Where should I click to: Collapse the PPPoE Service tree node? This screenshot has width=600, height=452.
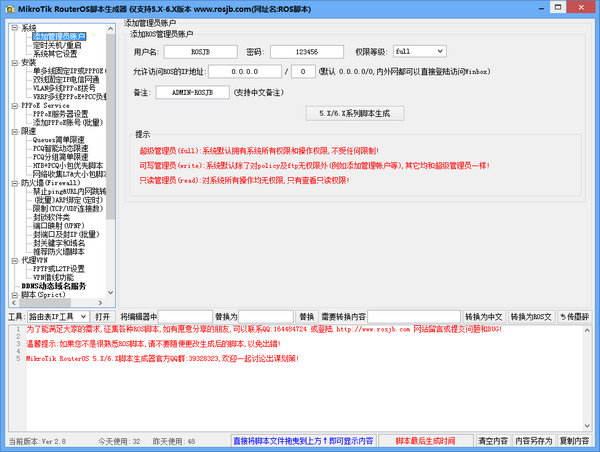(x=15, y=105)
